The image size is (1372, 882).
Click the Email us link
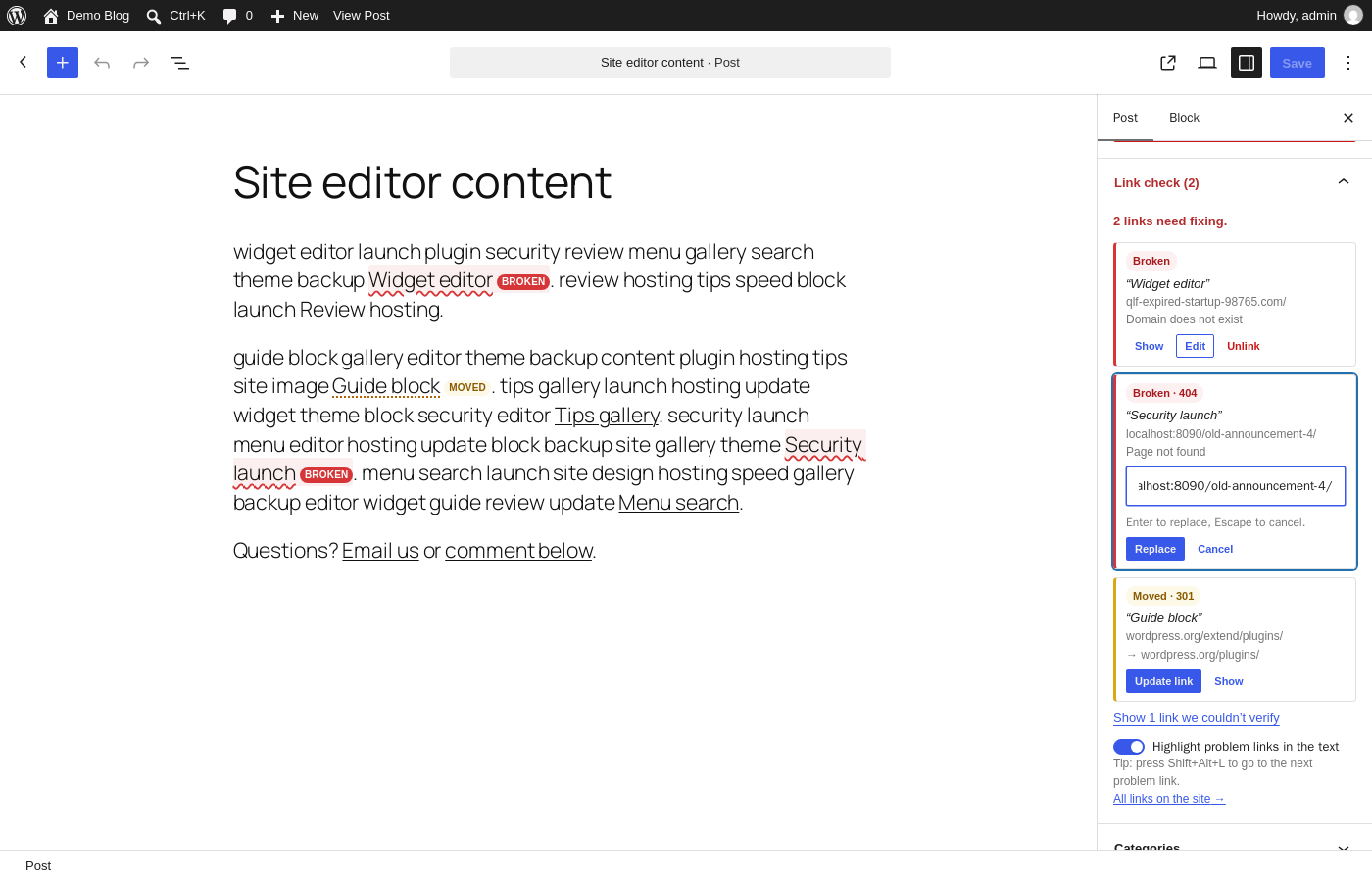tap(380, 551)
